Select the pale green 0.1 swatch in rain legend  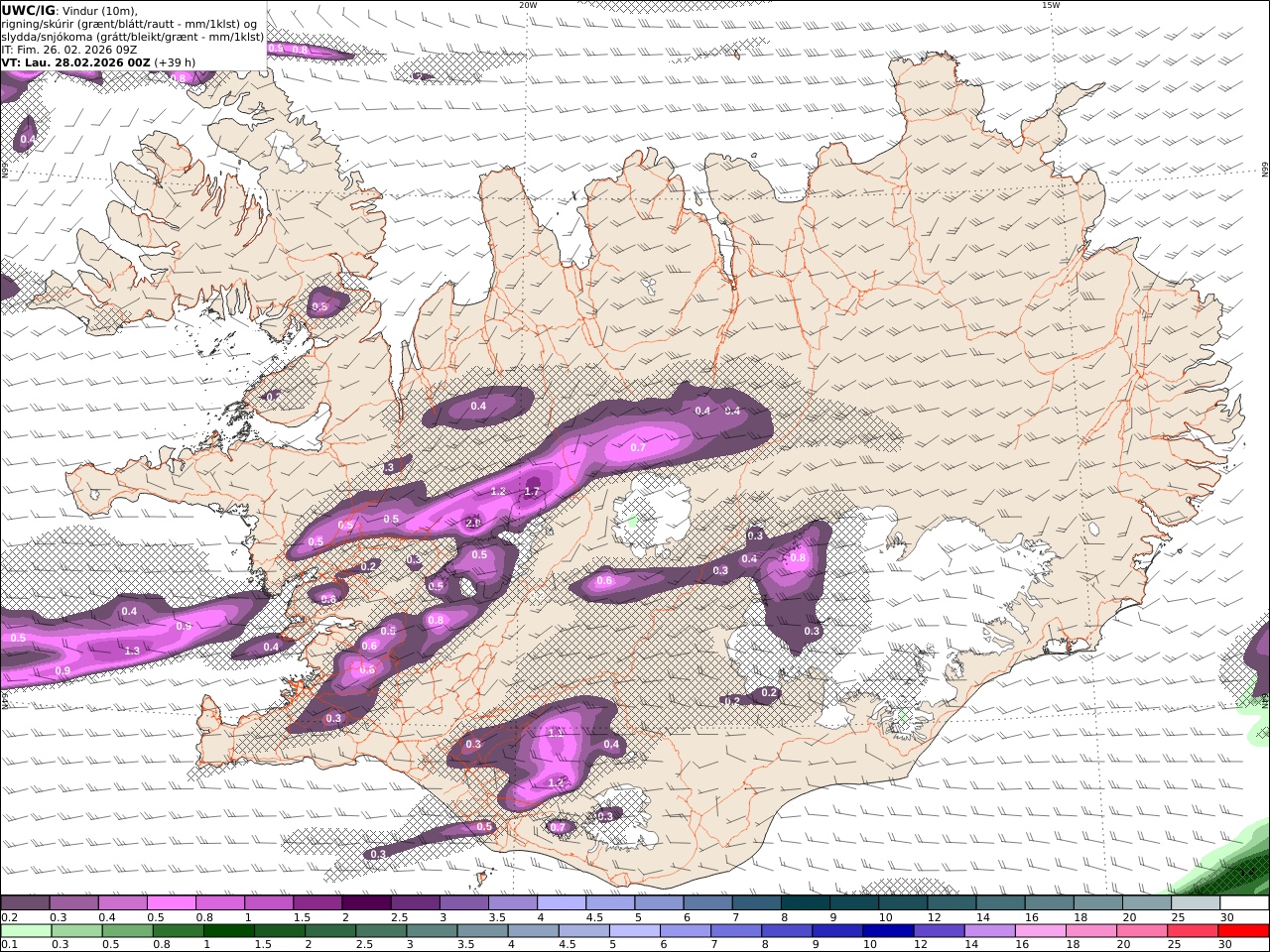(x=26, y=930)
